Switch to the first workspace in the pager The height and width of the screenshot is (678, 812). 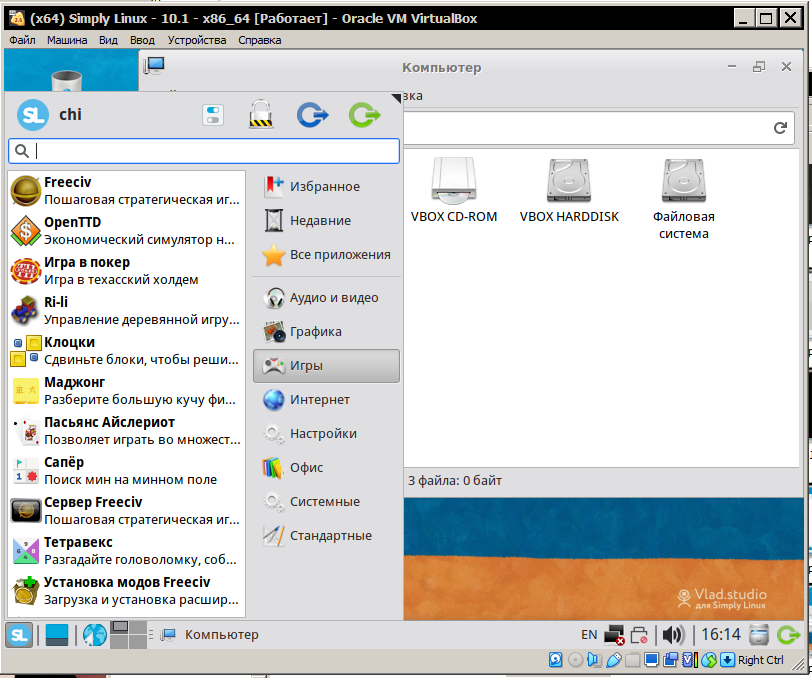120,628
